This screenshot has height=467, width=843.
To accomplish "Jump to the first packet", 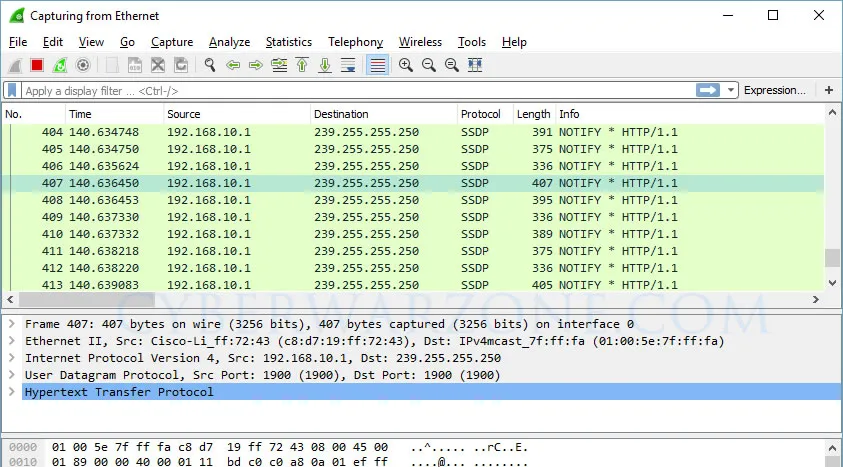I will [302, 65].
